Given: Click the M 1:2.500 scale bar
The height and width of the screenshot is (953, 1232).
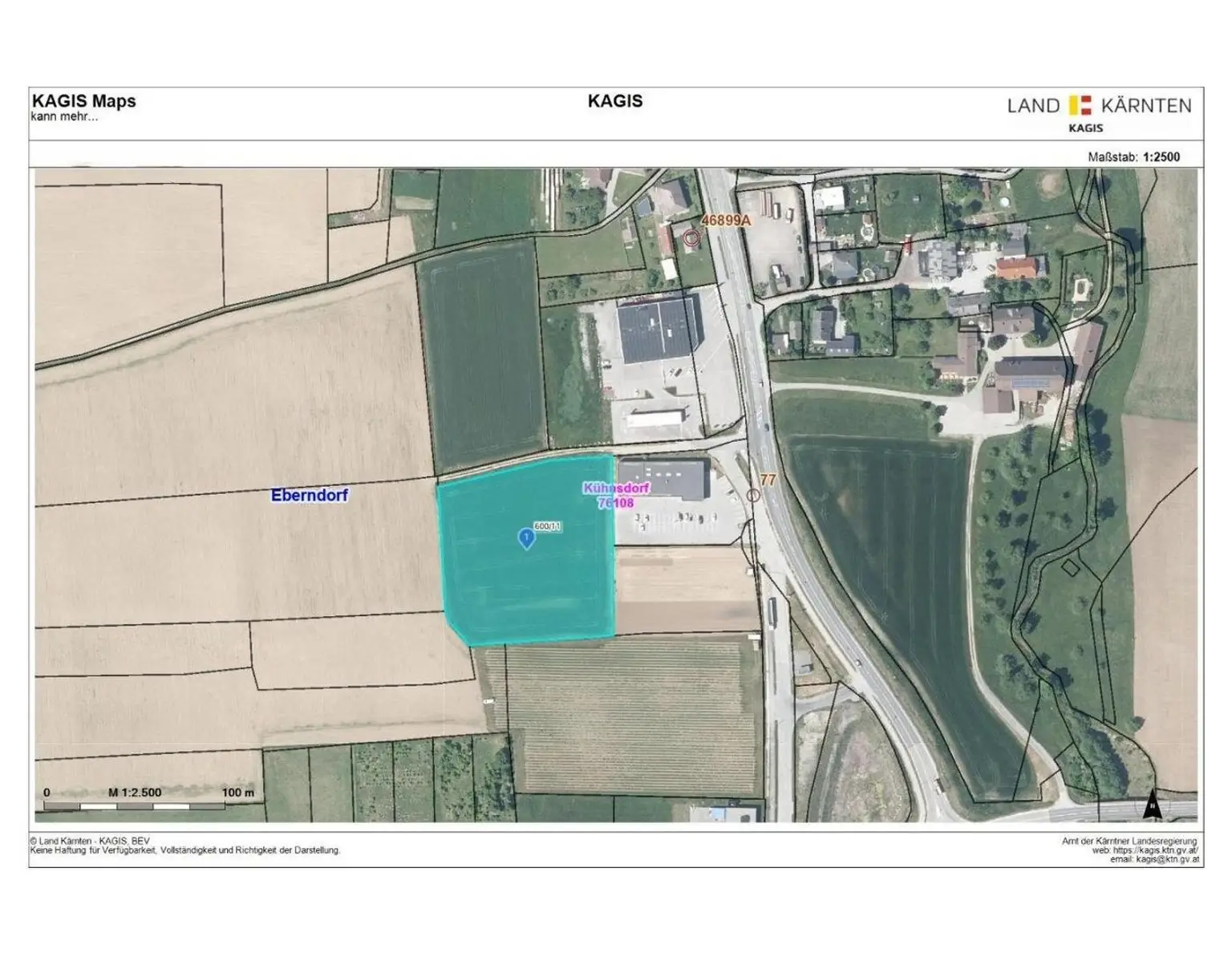Looking at the screenshot, I should [135, 805].
